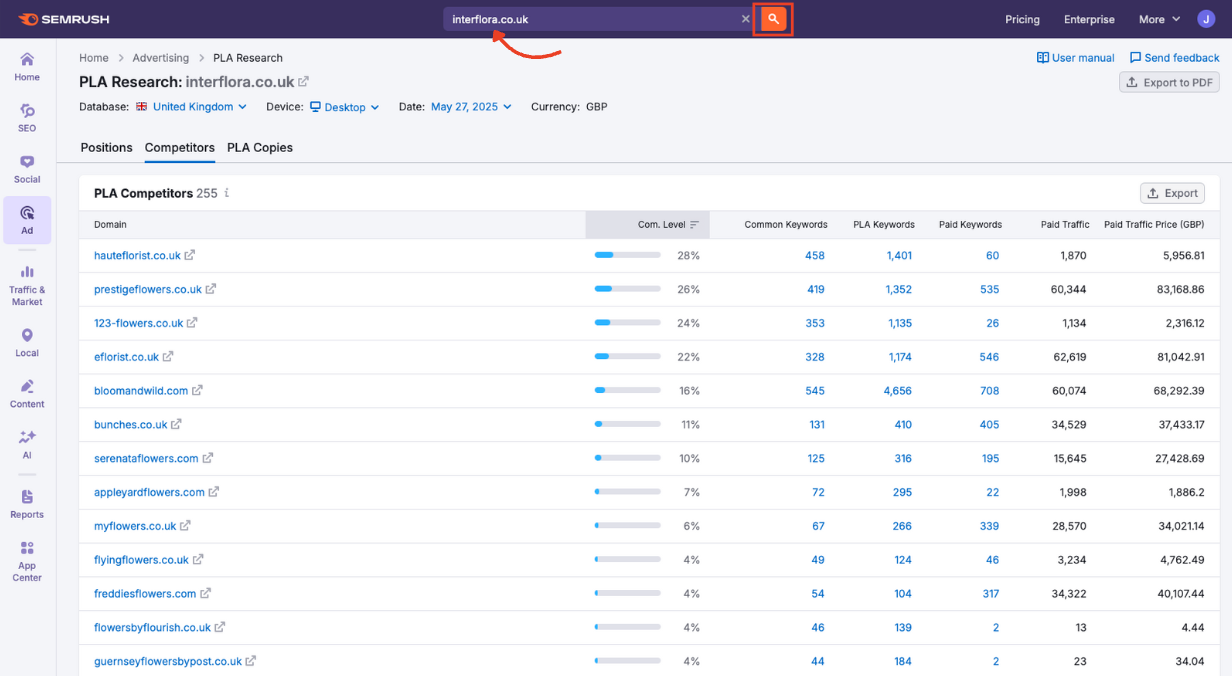Open the Local tool from the sidebar
The height and width of the screenshot is (676, 1232).
(x=26, y=337)
